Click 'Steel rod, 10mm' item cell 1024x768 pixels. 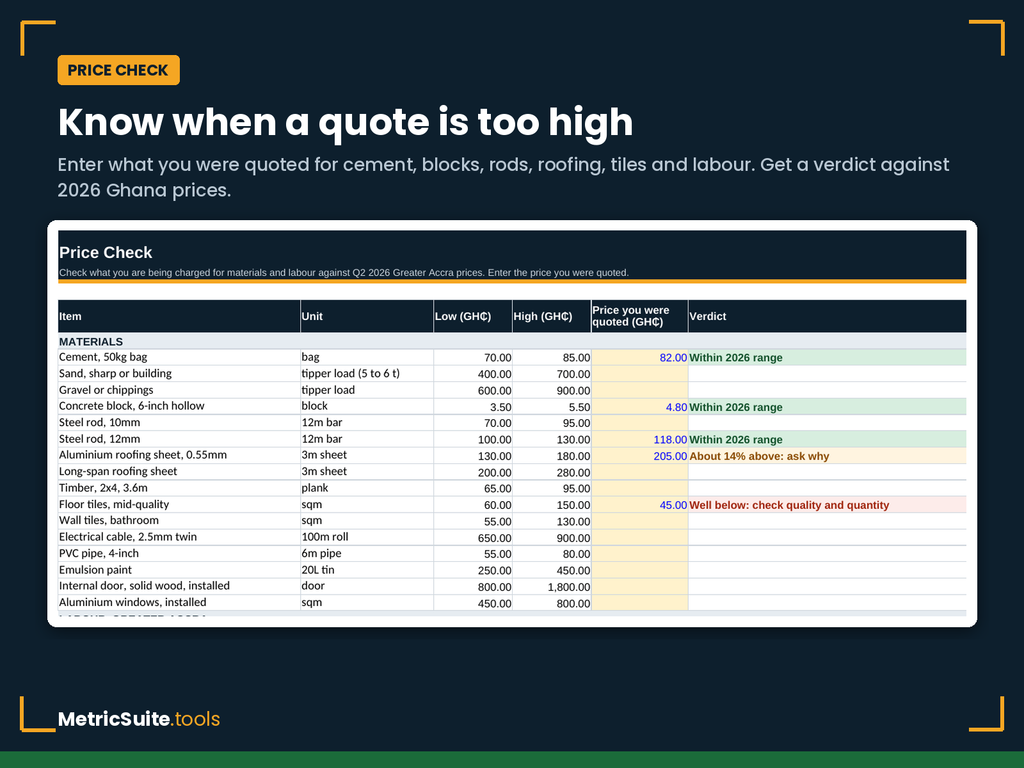[179, 423]
